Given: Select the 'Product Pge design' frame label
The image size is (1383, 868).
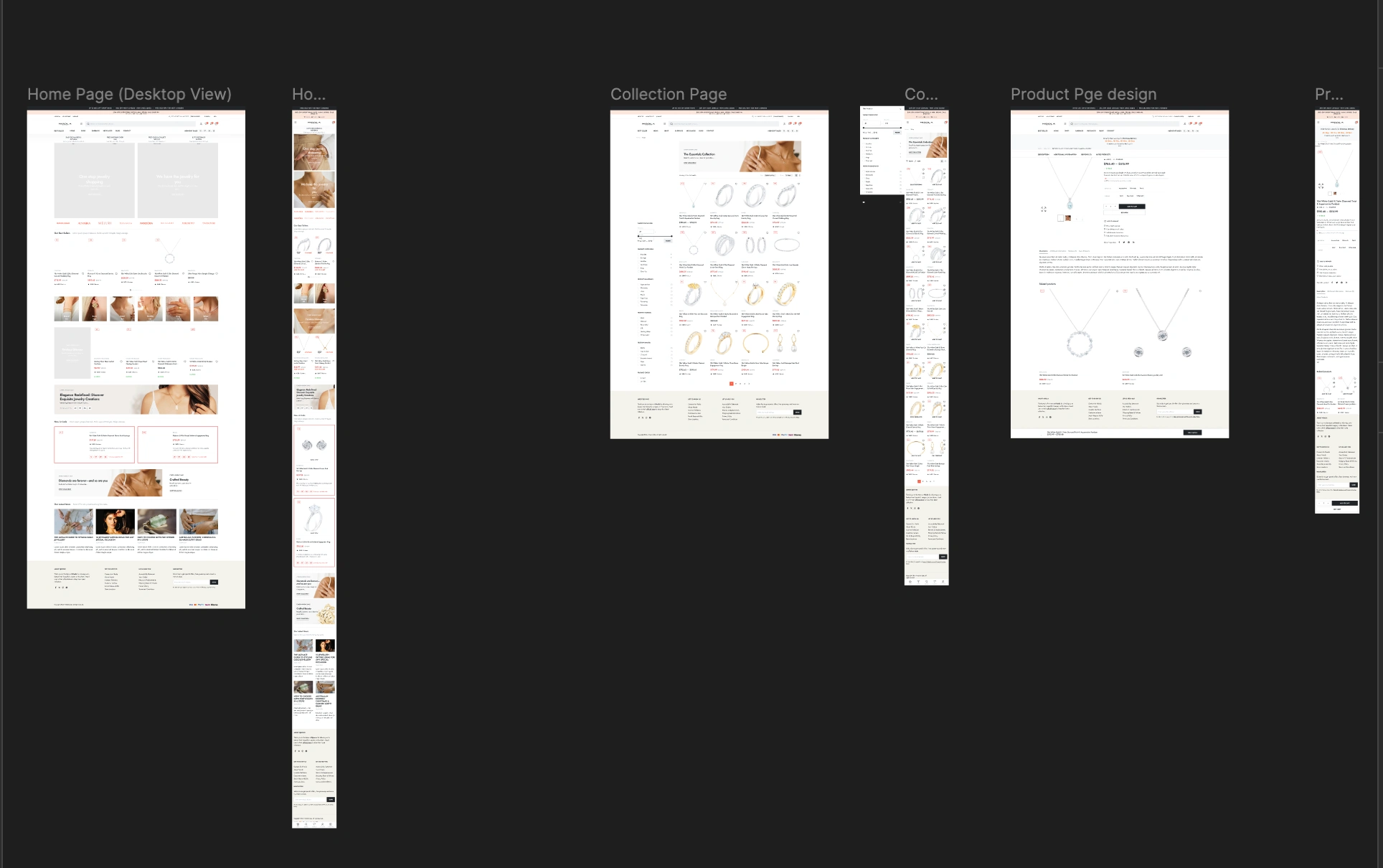Looking at the screenshot, I should pos(1083,94).
